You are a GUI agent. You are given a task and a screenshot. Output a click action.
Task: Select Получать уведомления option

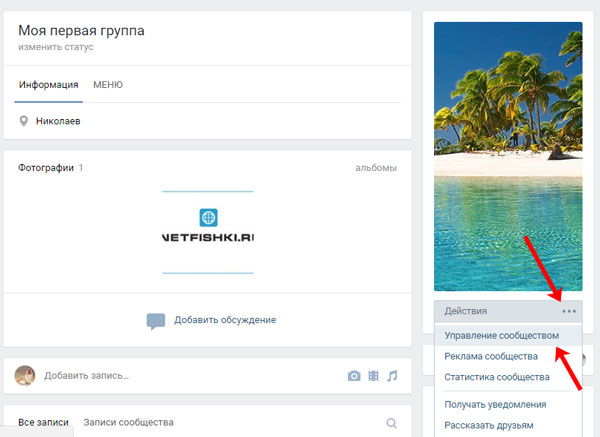click(495, 404)
